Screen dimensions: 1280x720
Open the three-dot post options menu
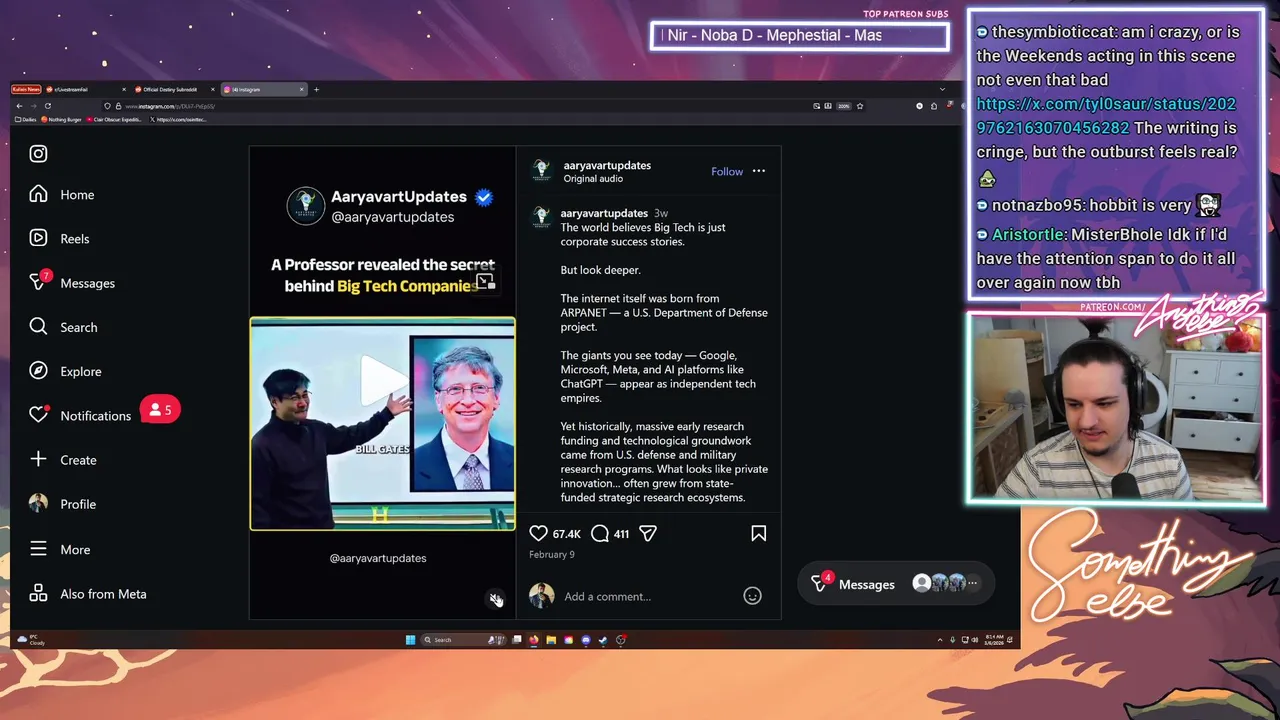tap(759, 171)
